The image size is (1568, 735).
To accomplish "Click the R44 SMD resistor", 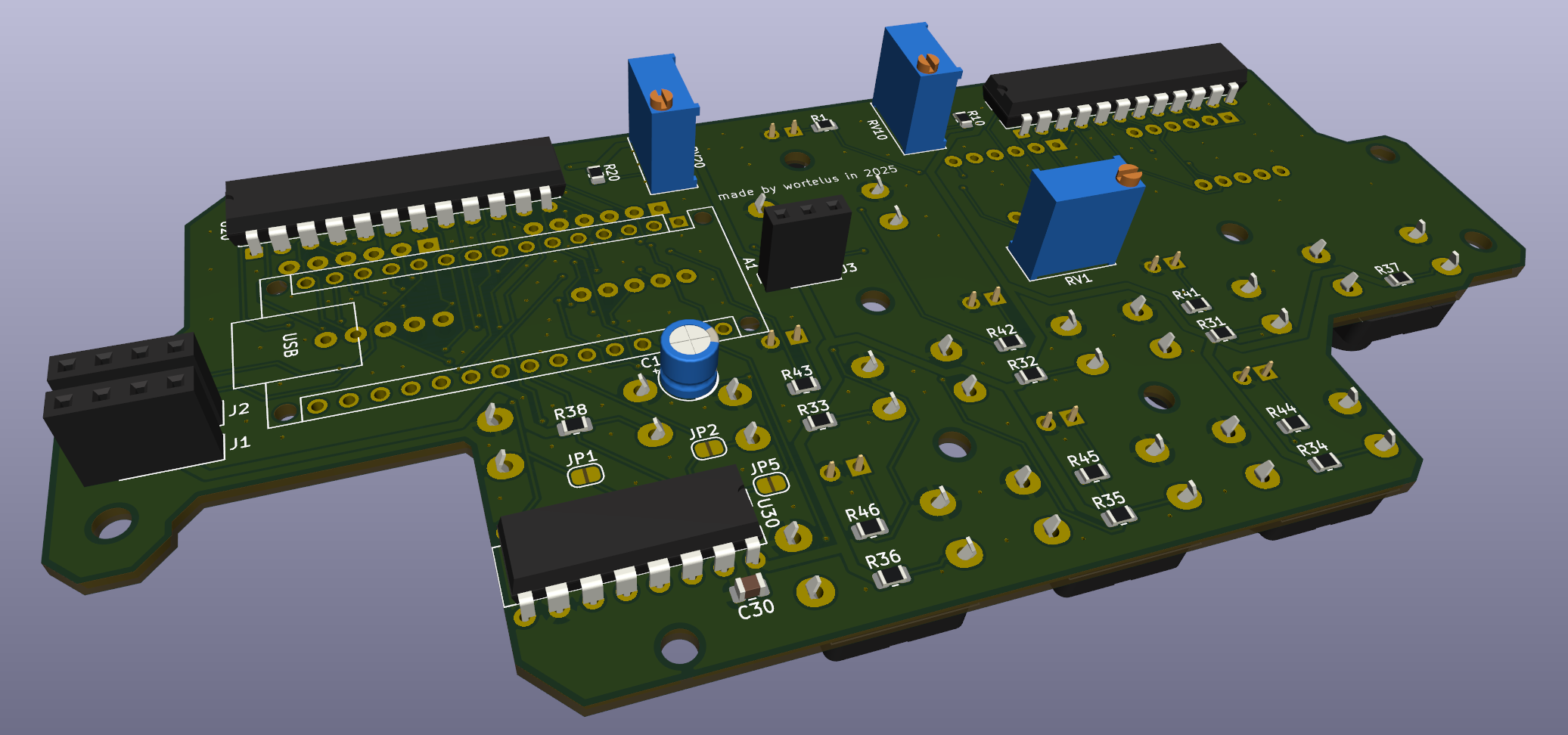I will (x=1292, y=424).
